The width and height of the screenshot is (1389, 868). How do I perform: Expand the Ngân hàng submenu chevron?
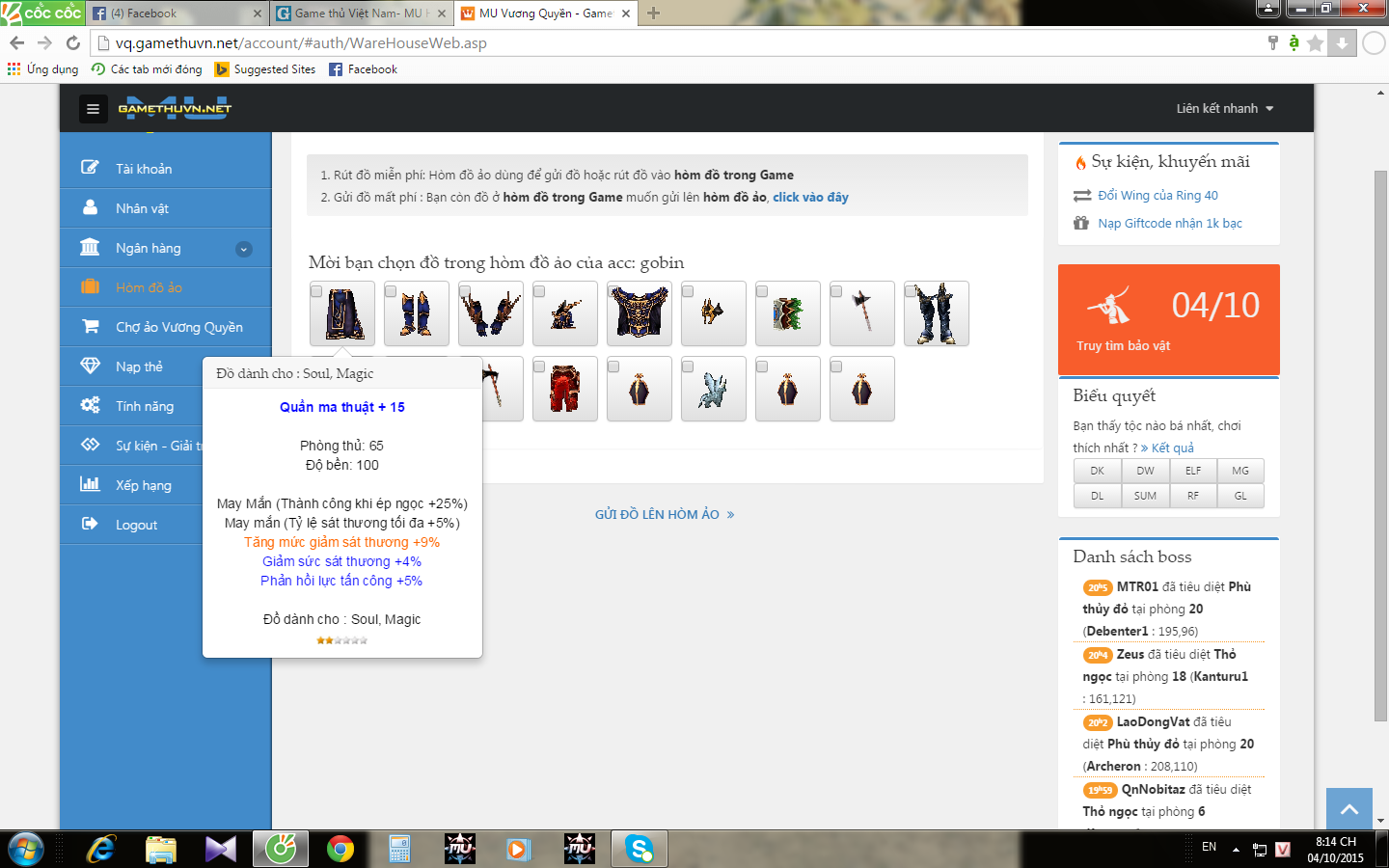click(x=244, y=249)
